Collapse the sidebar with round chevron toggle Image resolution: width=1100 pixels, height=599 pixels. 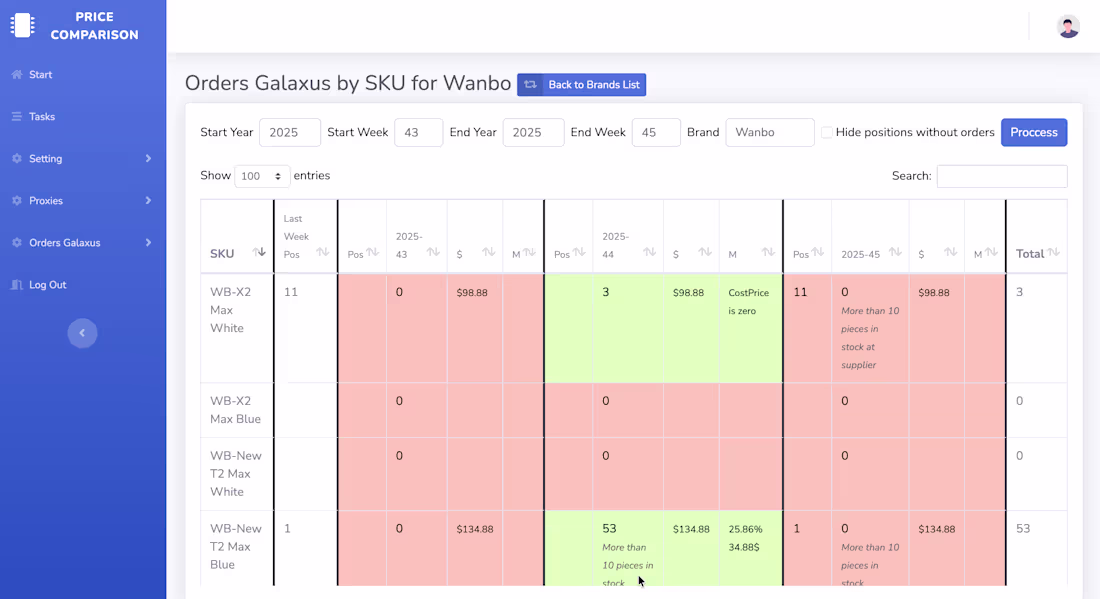[x=82, y=333]
